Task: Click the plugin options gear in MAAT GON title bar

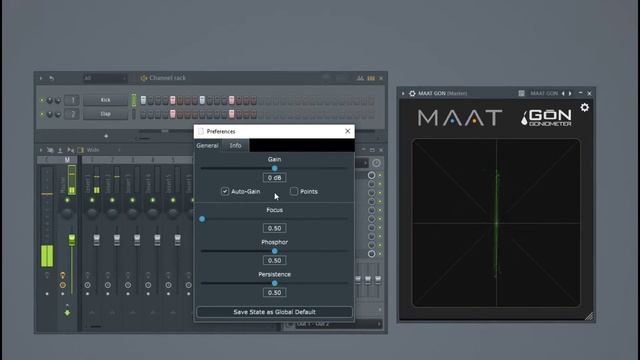Action: [x=412, y=93]
